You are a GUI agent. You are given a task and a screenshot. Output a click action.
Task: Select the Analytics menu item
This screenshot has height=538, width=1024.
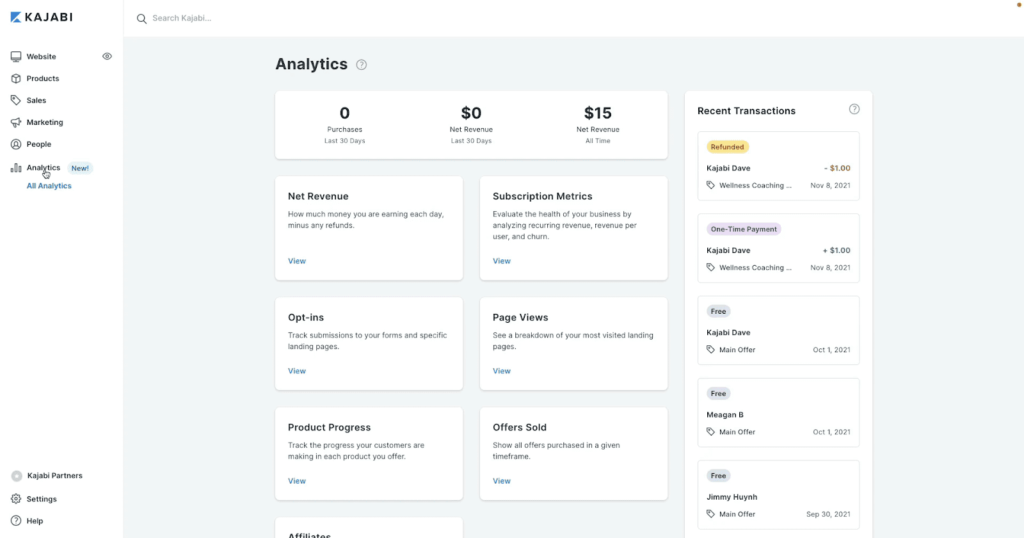pos(43,168)
